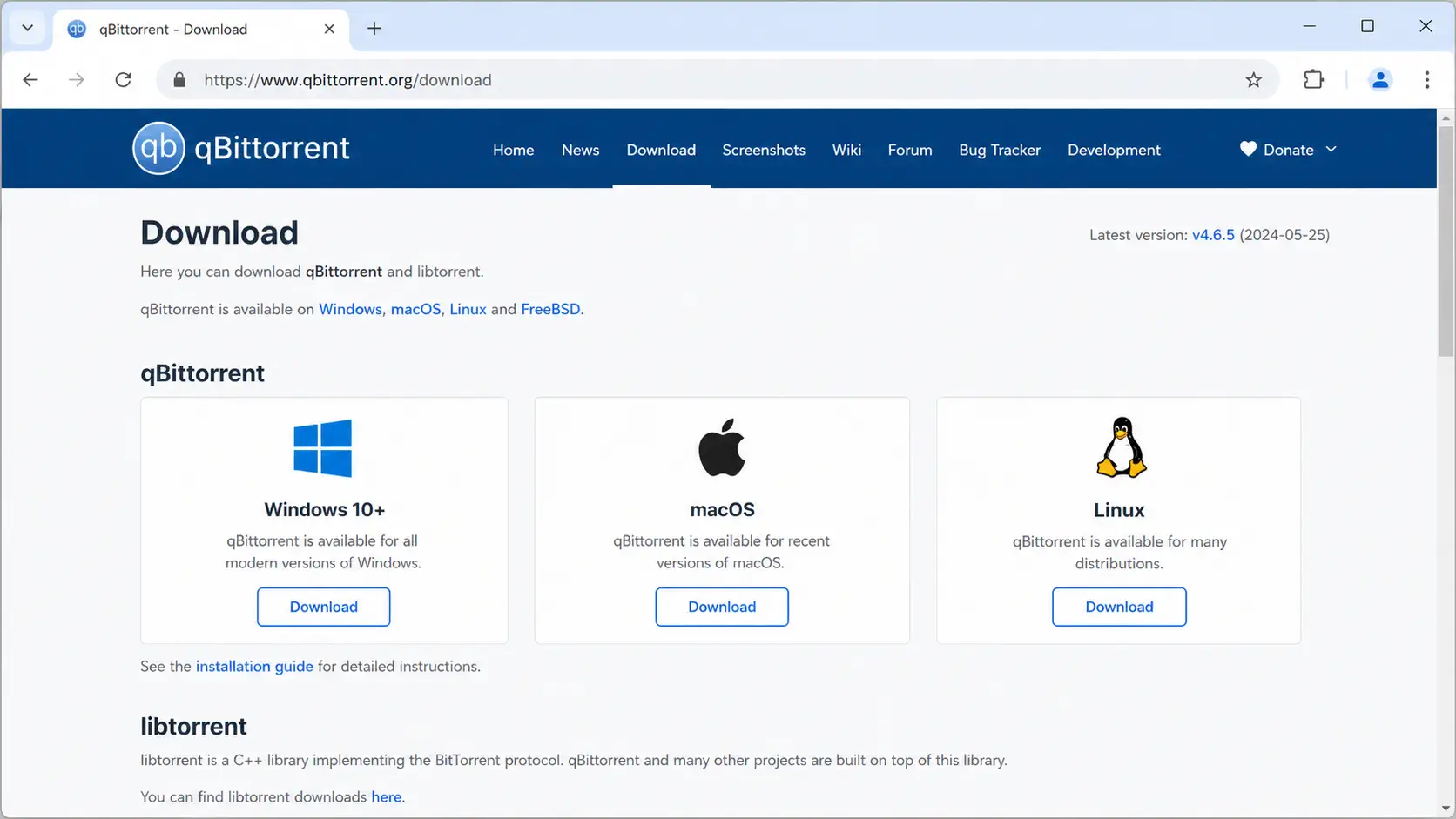Screen dimensions: 1456x819
Task: Click the libtorrent downloads 'here' link
Action: pyautogui.click(x=387, y=796)
